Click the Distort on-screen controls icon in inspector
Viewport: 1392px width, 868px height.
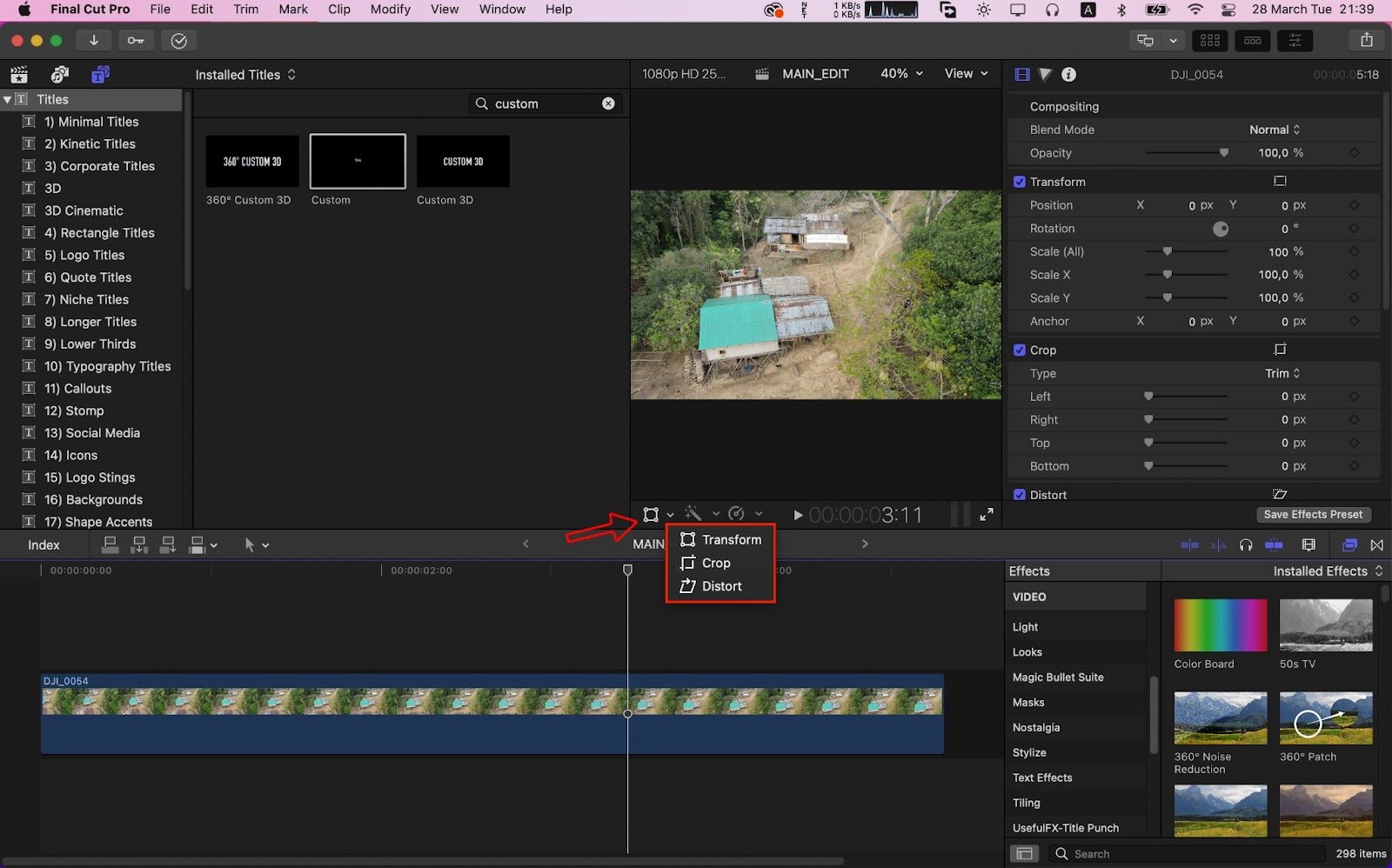pos(1280,494)
